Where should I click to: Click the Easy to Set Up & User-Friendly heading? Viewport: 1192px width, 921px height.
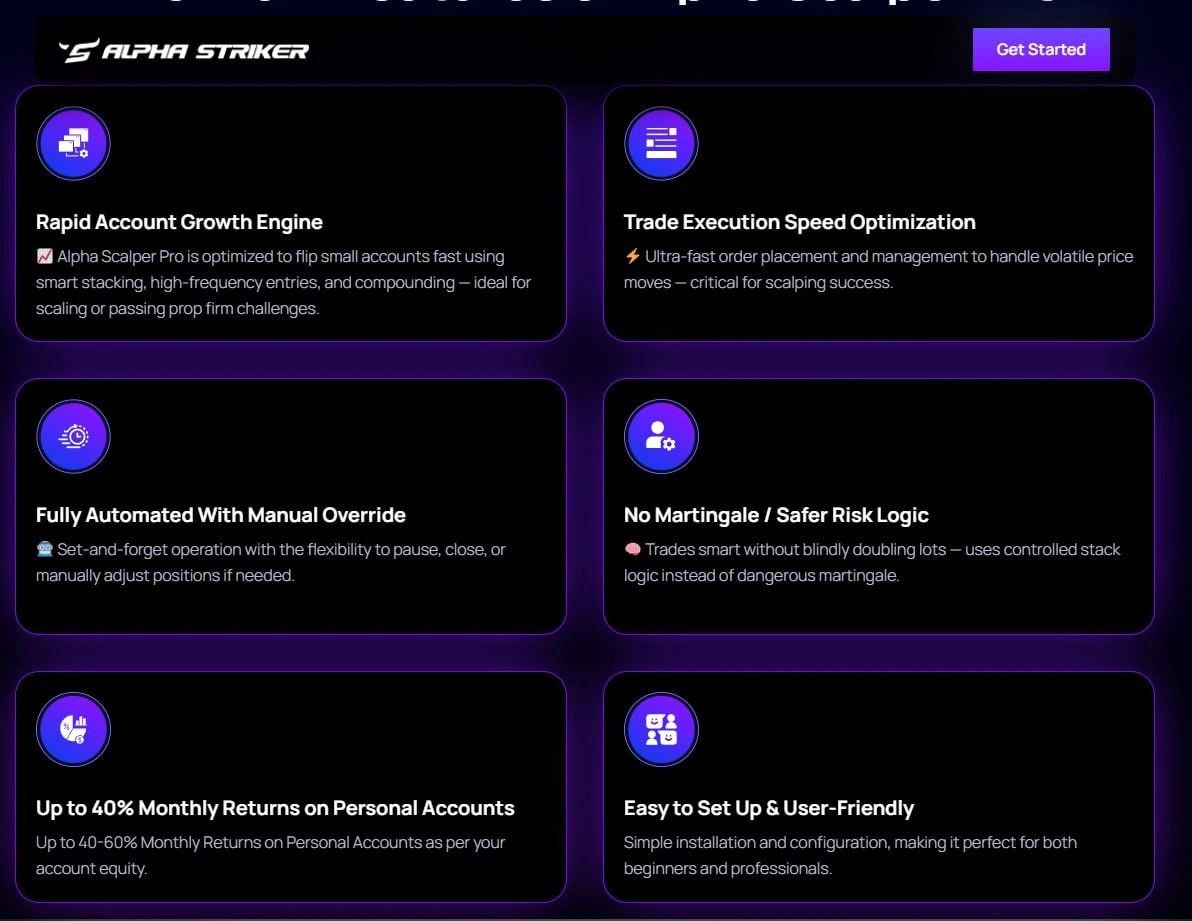768,808
